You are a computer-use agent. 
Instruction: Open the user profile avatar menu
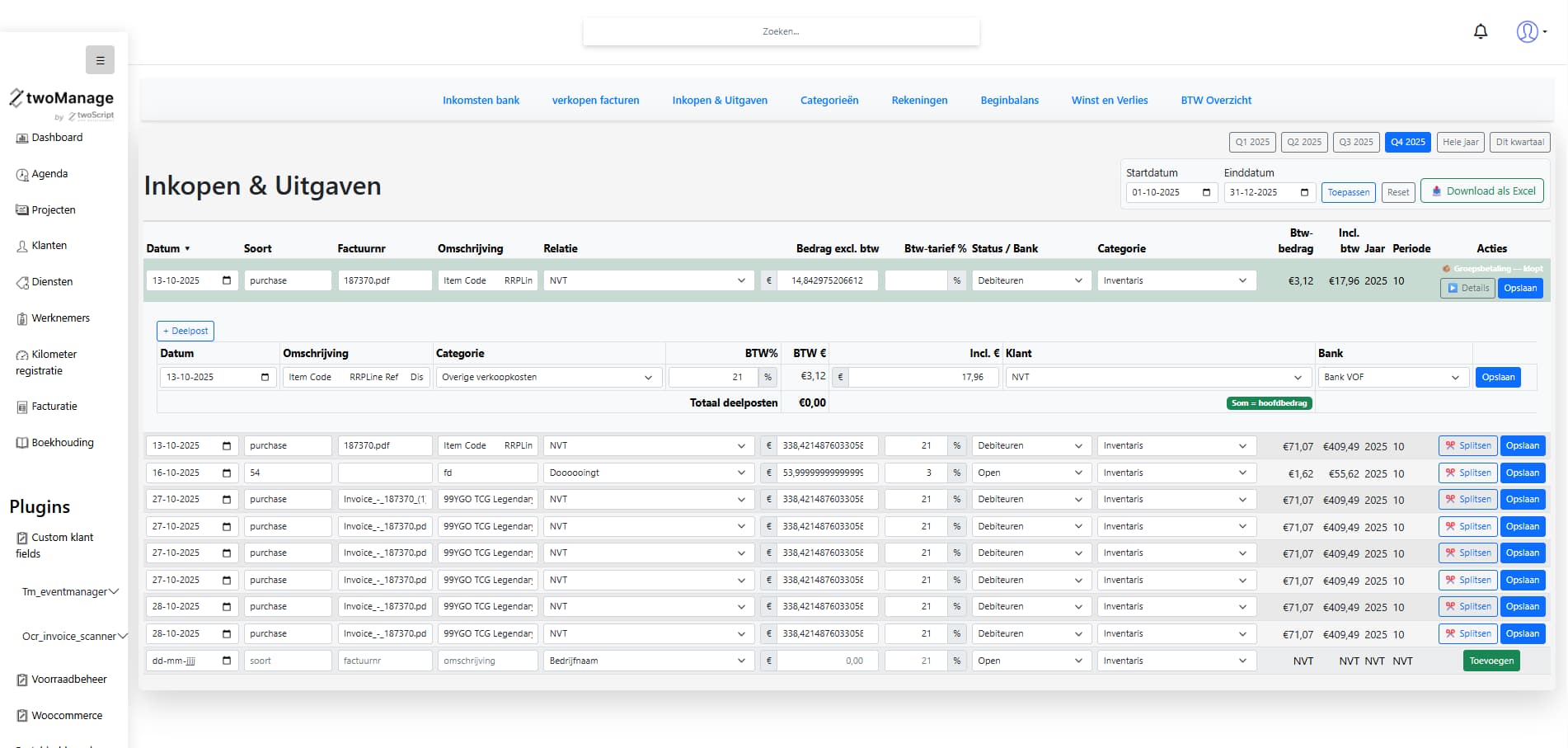coord(1528,31)
